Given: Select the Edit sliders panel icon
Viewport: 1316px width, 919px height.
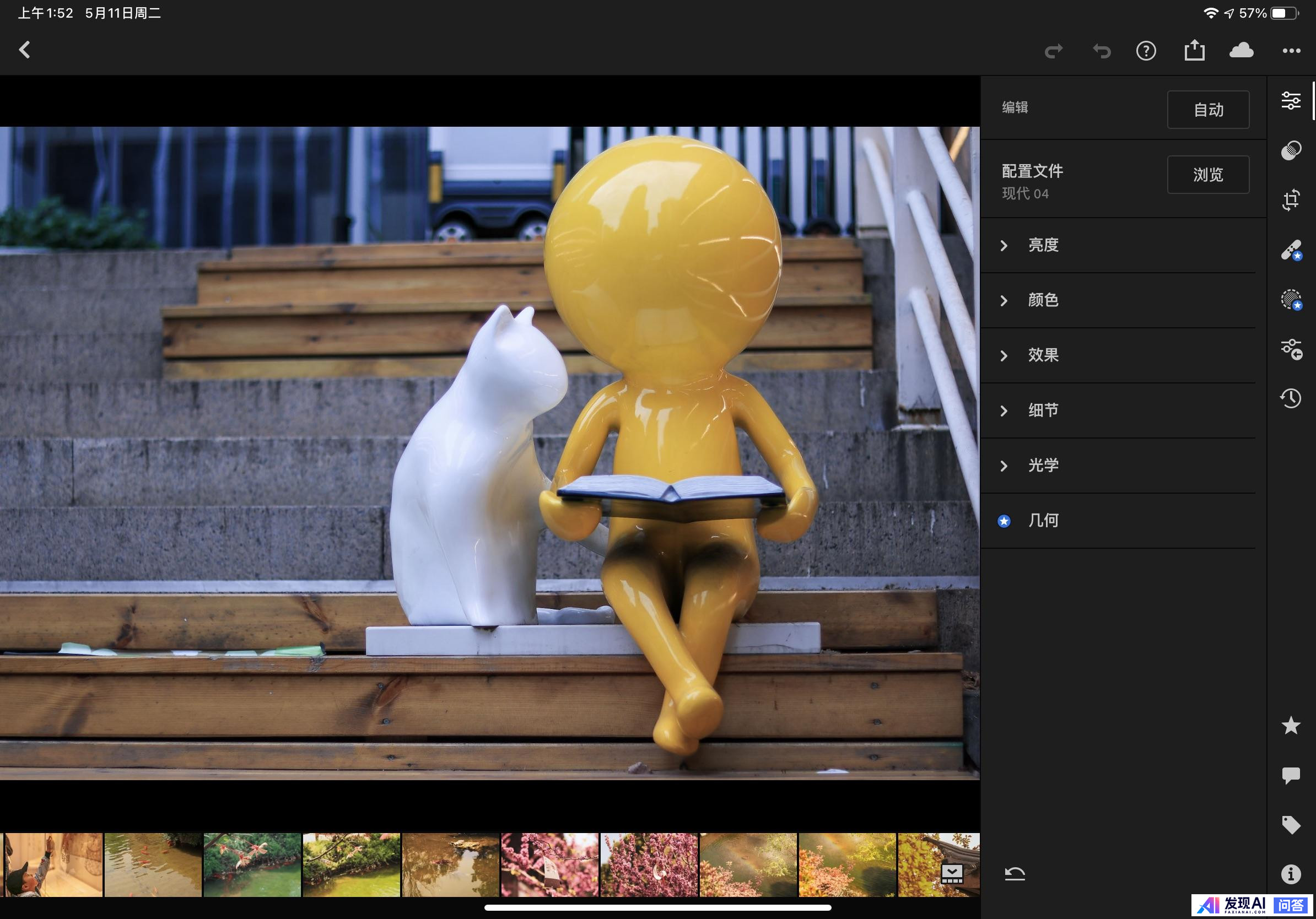Looking at the screenshot, I should coord(1291,100).
